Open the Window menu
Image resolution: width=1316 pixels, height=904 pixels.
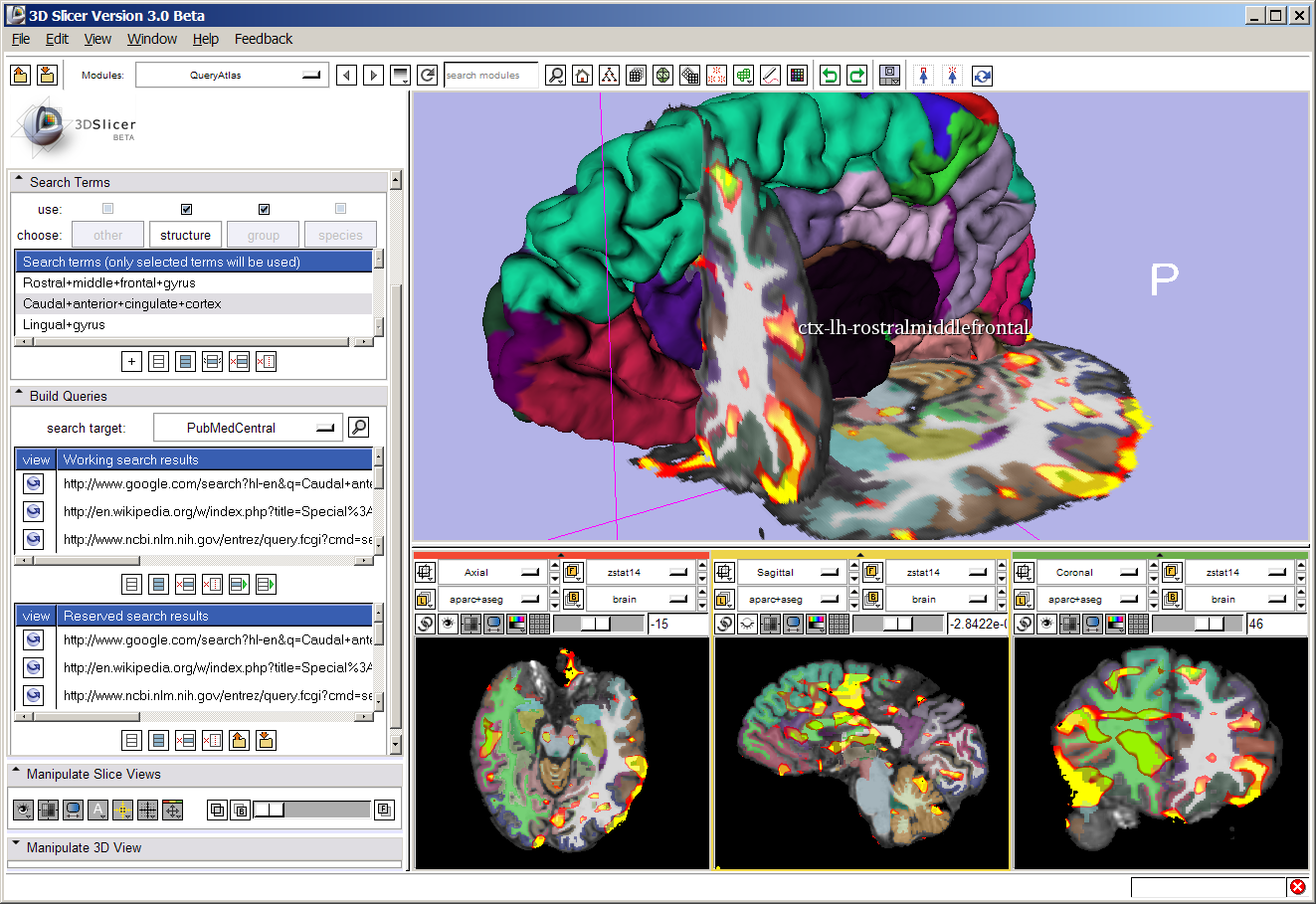coord(151,39)
